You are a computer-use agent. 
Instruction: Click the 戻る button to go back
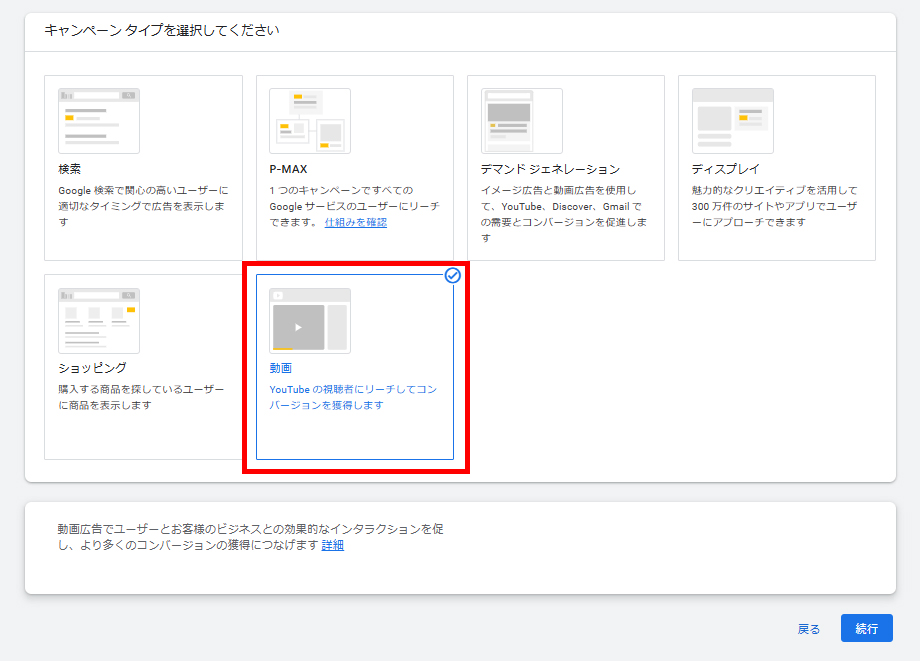808,629
